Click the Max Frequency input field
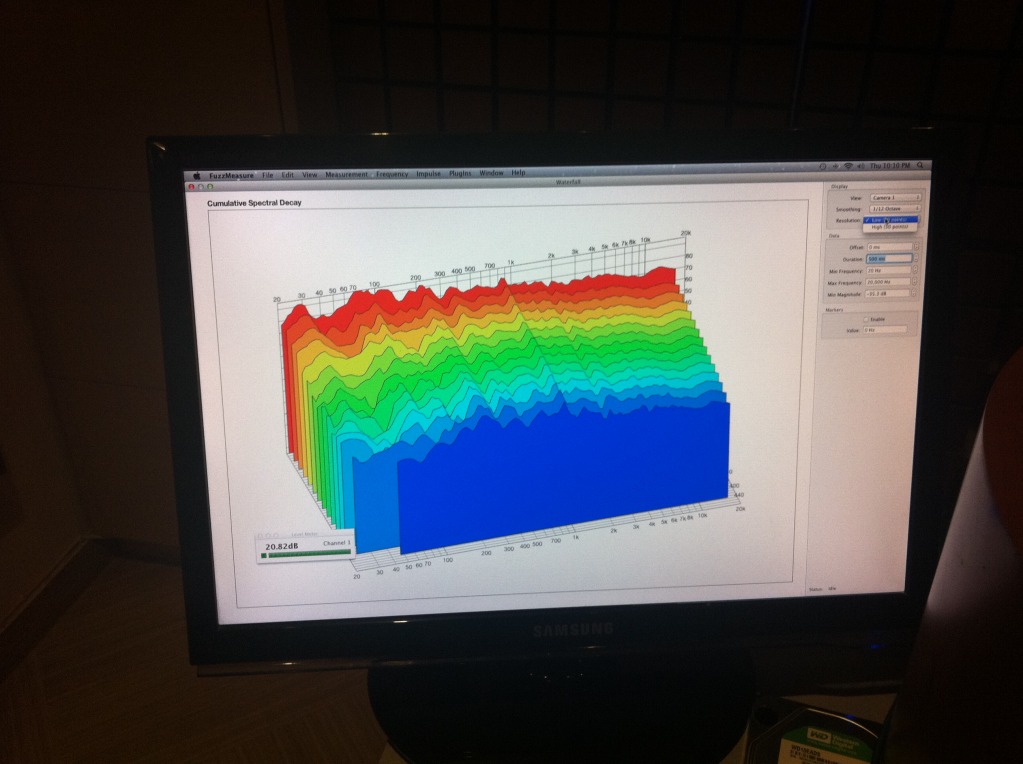Screen dimensions: 1023x764 [887, 282]
